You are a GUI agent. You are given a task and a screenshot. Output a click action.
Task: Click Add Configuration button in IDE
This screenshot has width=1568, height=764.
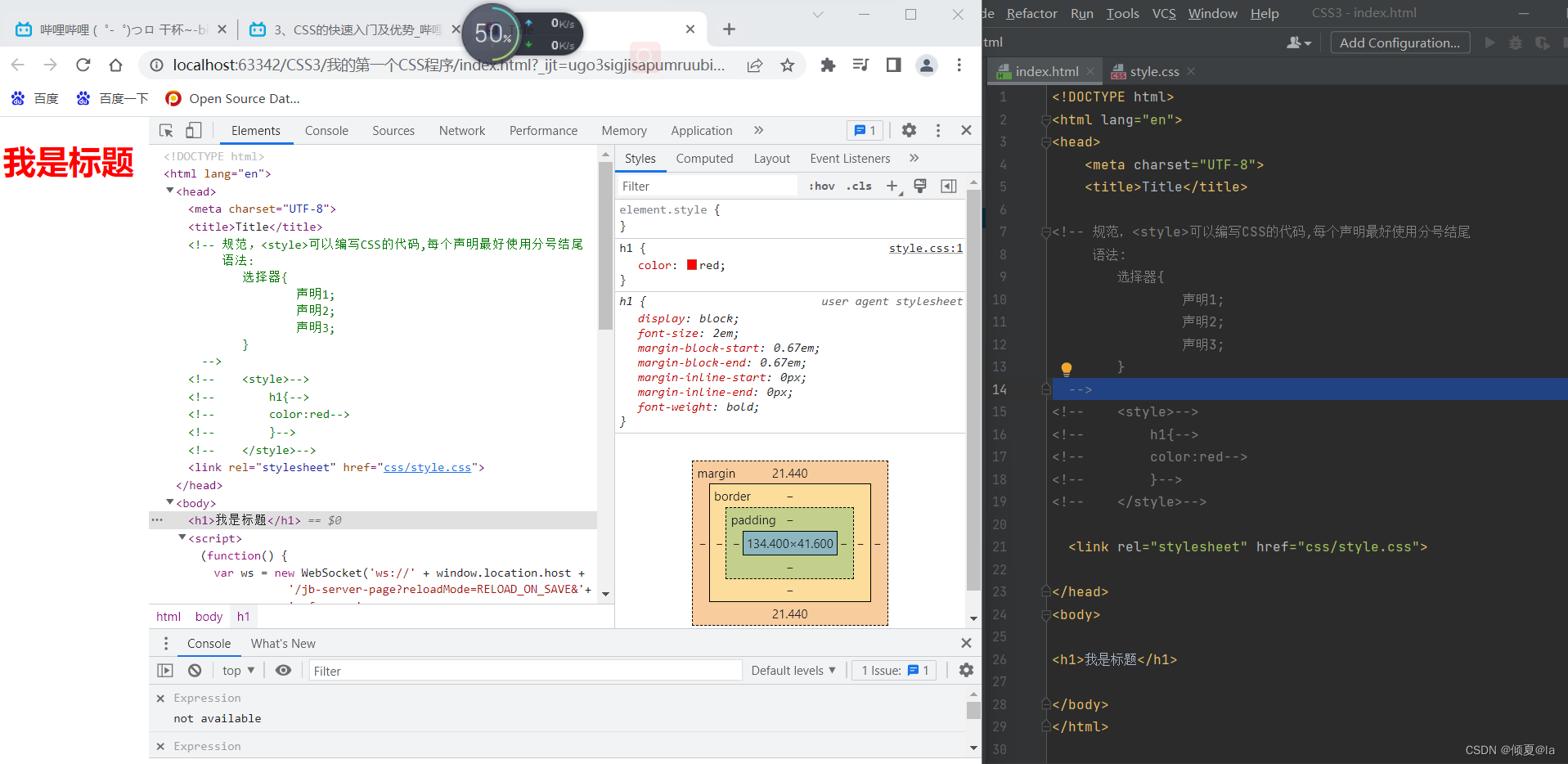(x=1400, y=43)
